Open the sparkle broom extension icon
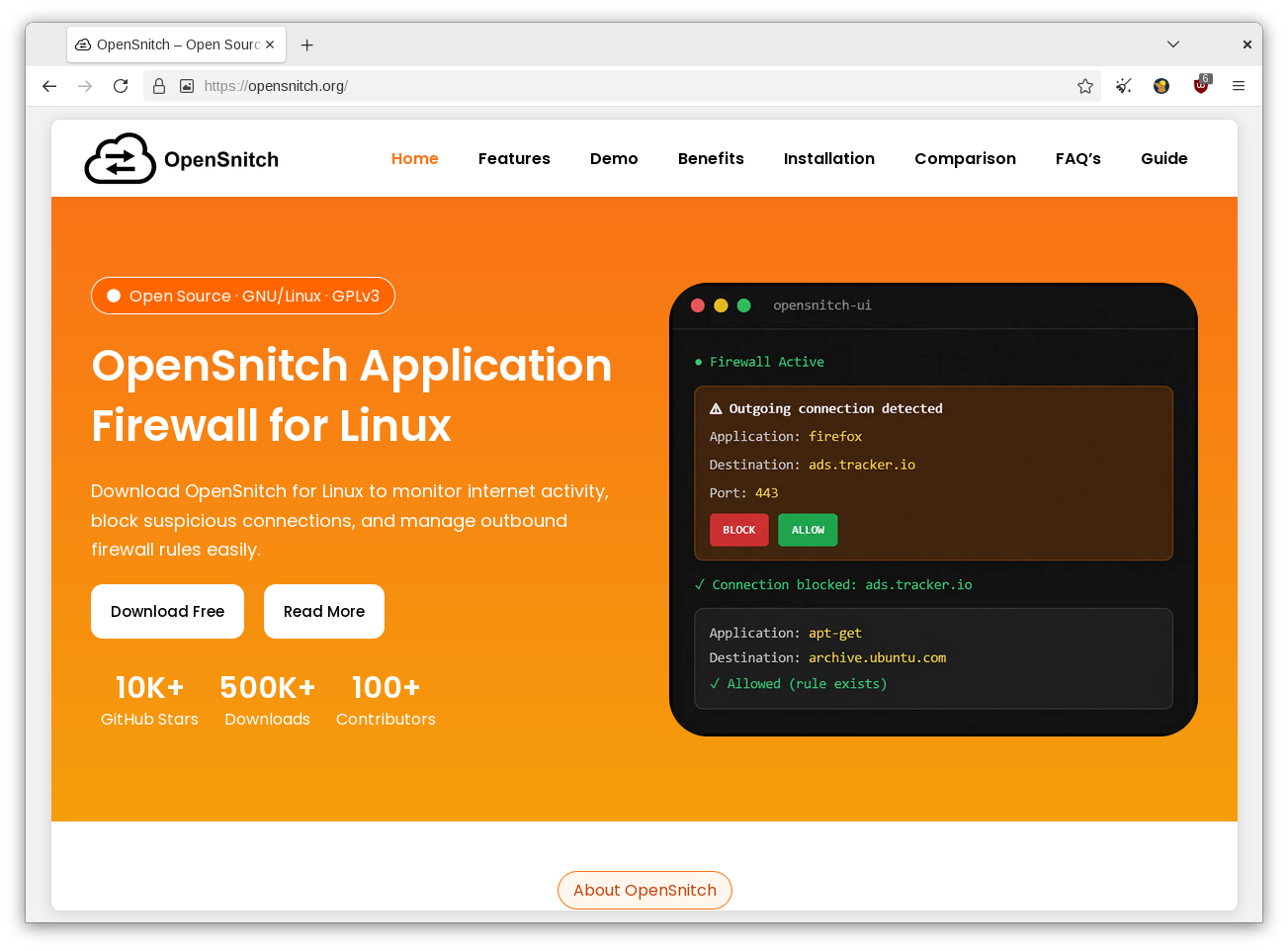The image size is (1288, 951). click(1124, 86)
